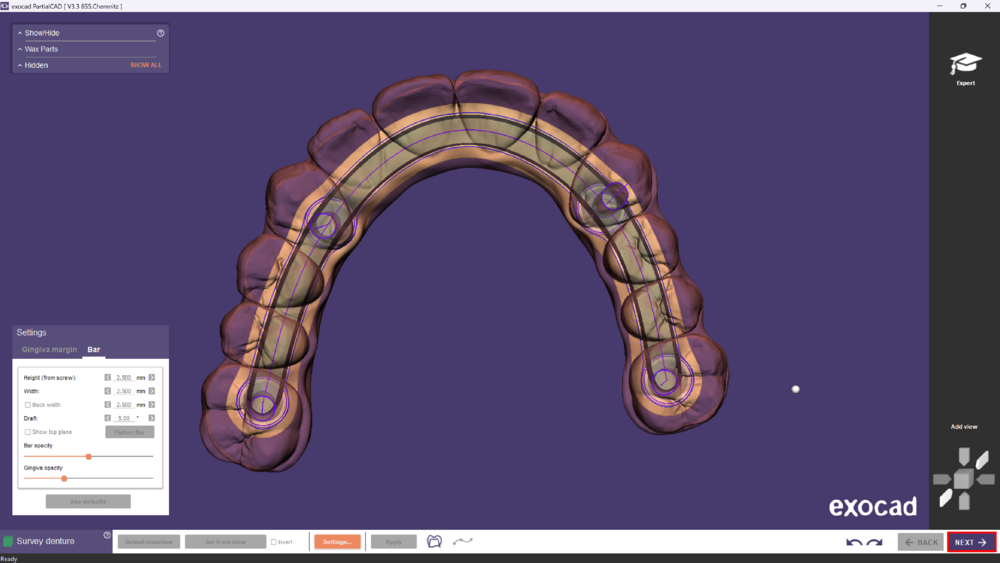1000x563 pixels.
Task: Click the Draft value field
Action: tap(124, 418)
